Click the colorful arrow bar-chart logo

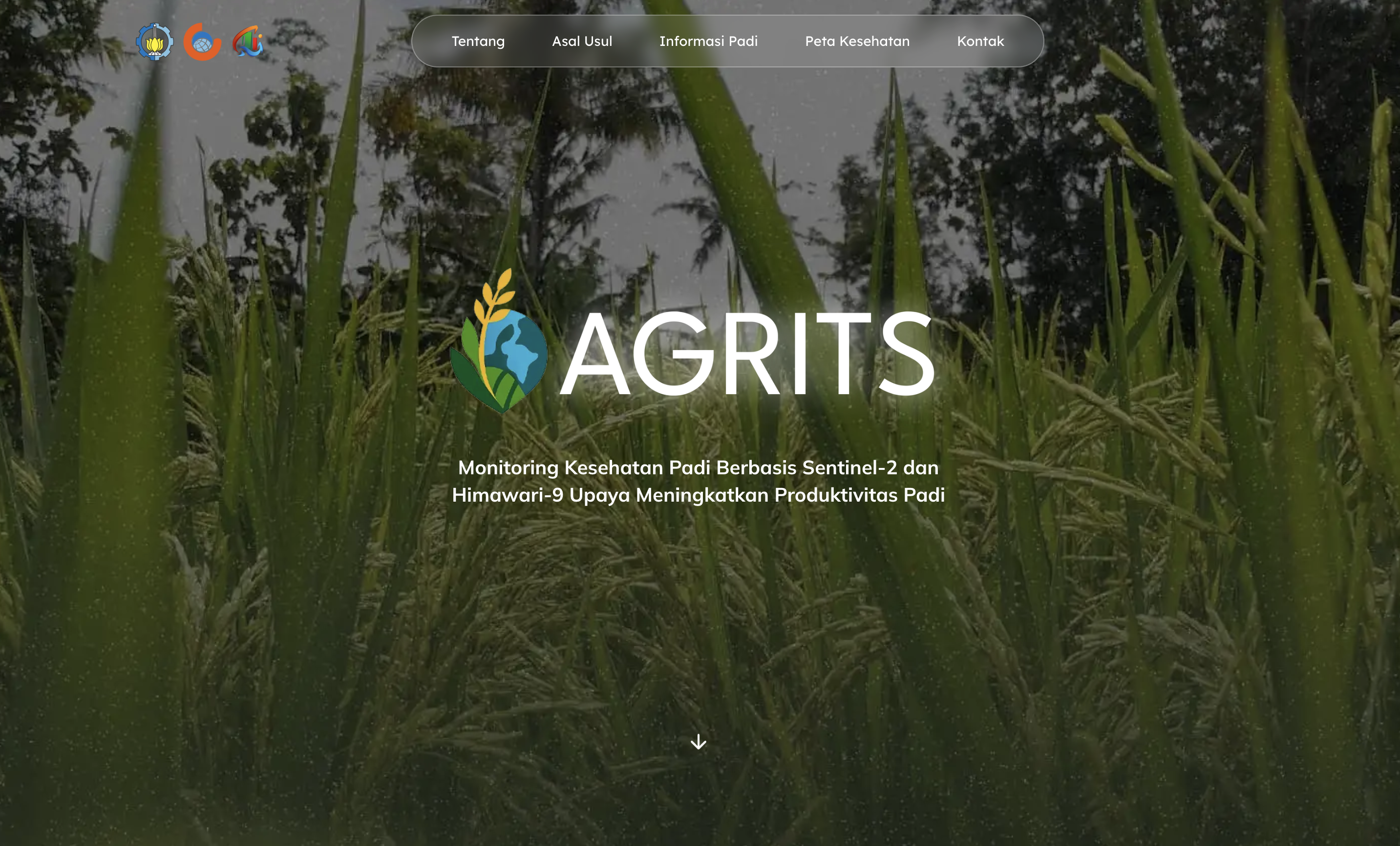point(248,42)
